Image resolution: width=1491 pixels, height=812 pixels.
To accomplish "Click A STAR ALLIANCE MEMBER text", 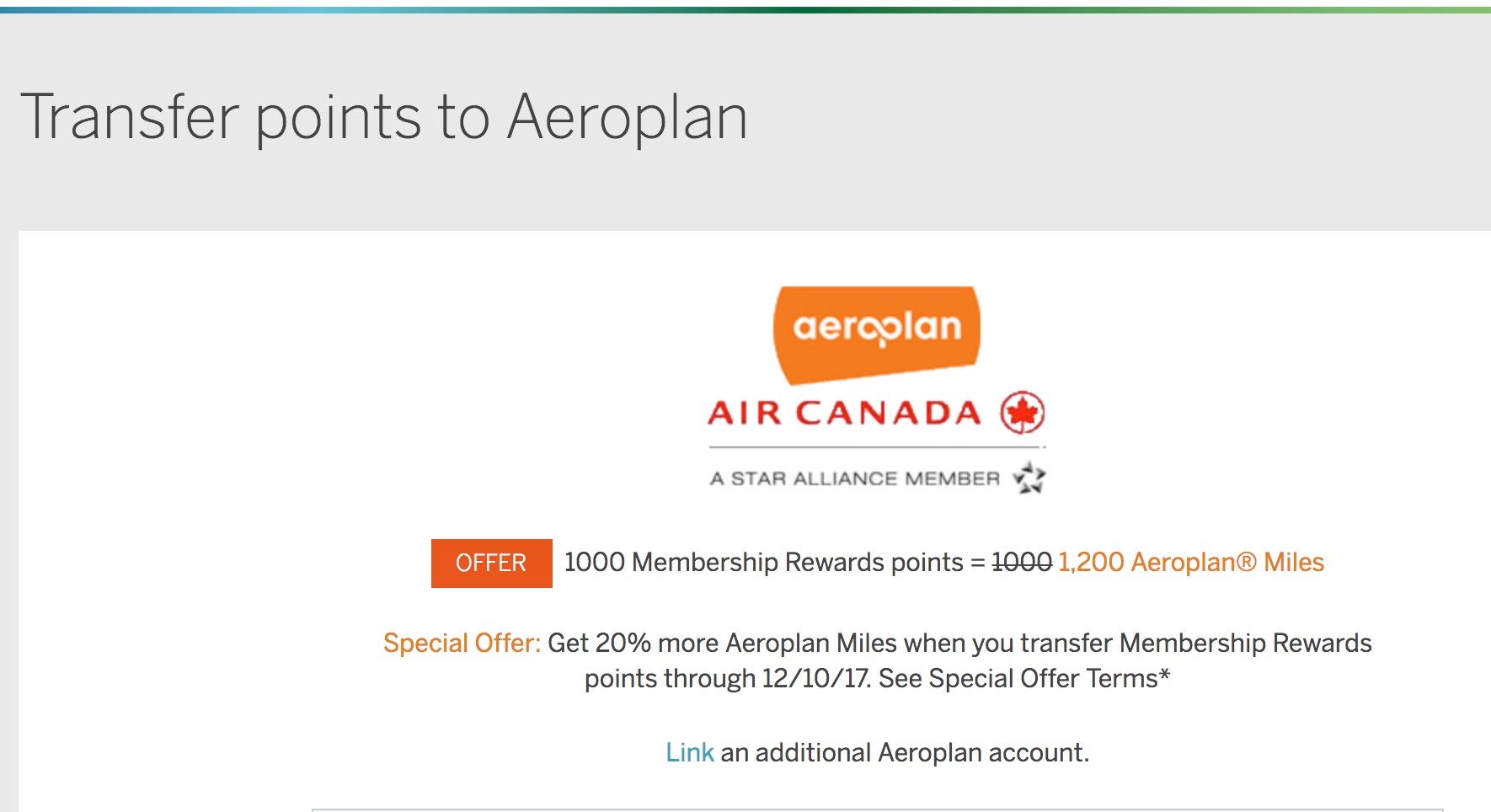I will coord(855,478).
